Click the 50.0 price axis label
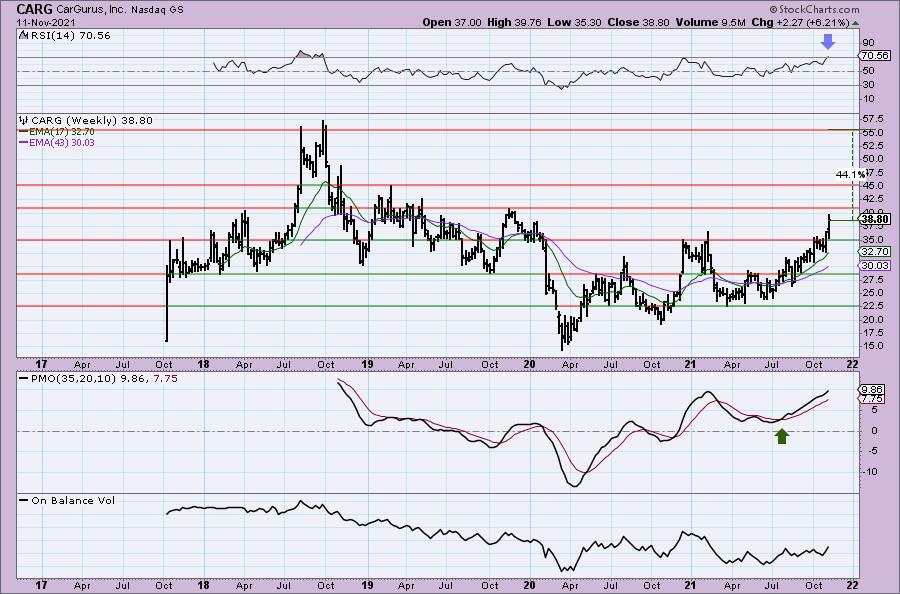900x594 pixels. 872,158
